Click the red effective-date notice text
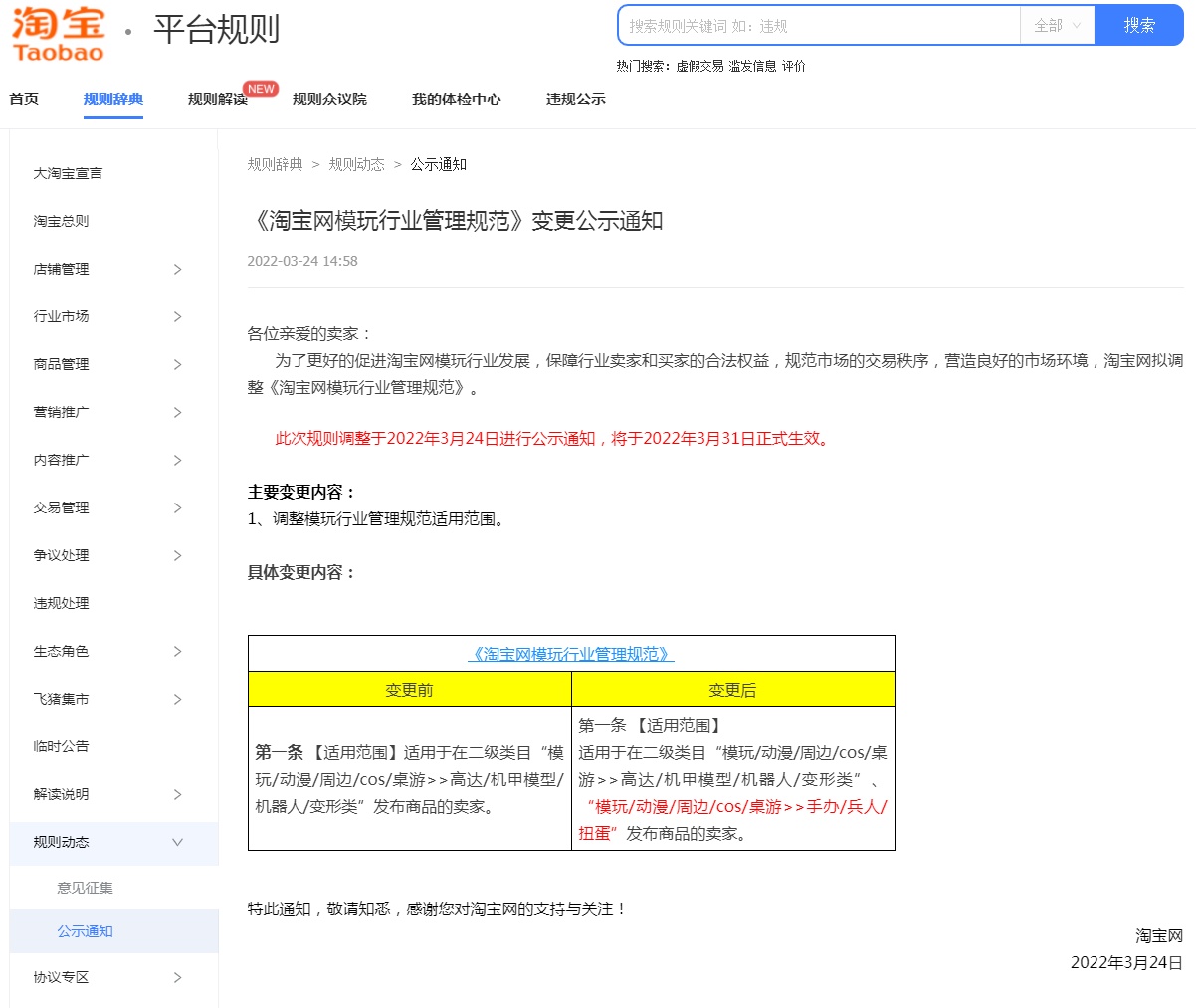1196x1008 pixels. pyautogui.click(x=554, y=438)
